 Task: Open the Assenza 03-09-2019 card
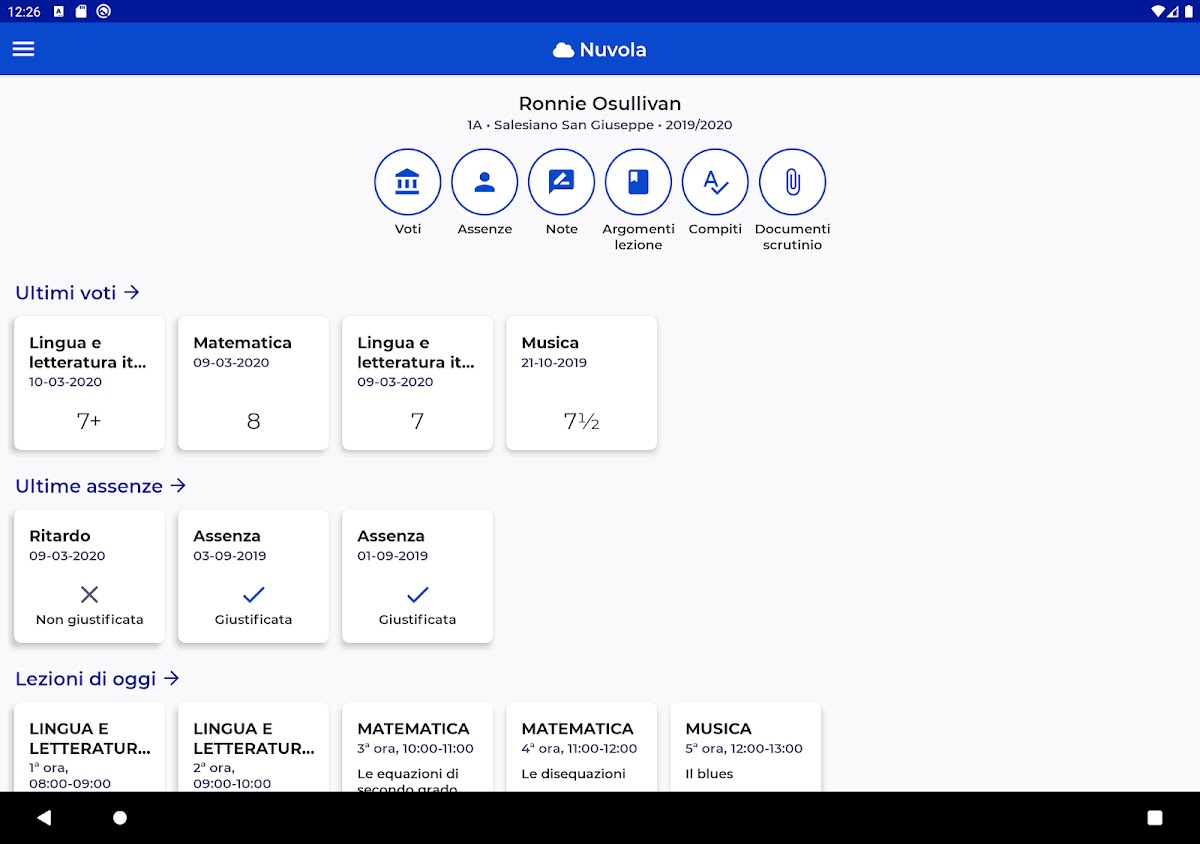coord(253,576)
